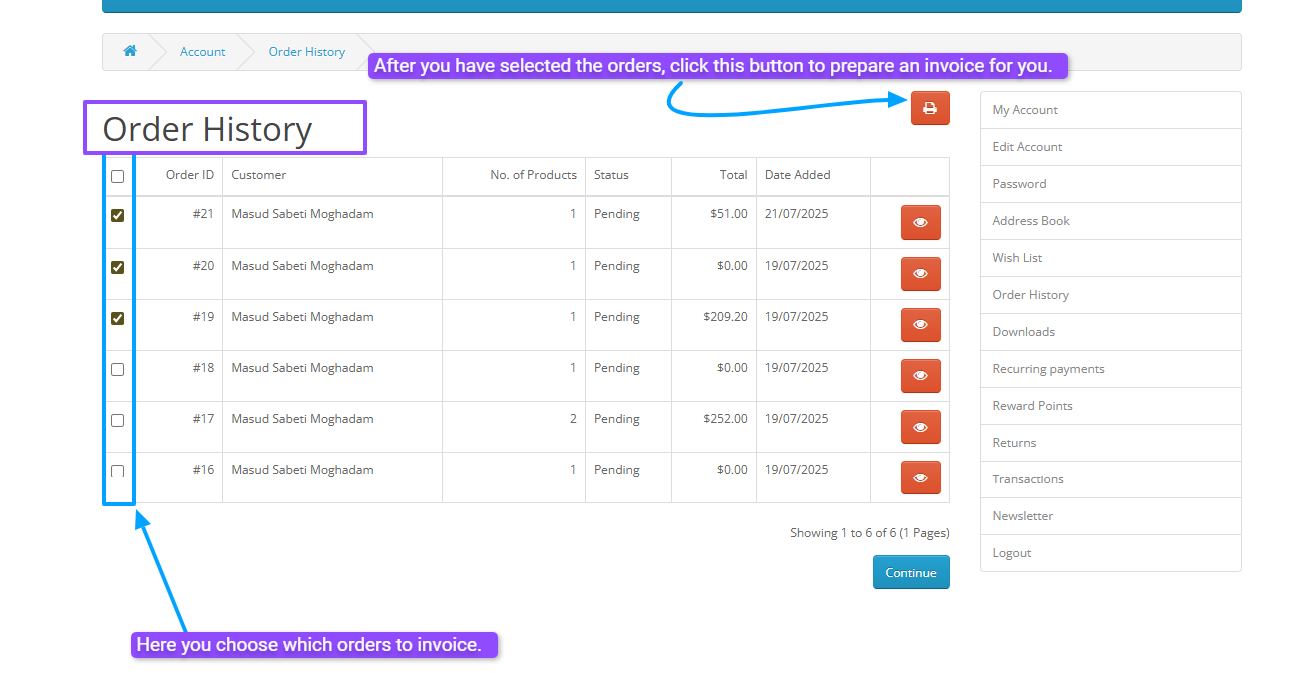The image size is (1297, 673).
Task: Uncheck the order #21 checkbox
Action: coord(117,215)
